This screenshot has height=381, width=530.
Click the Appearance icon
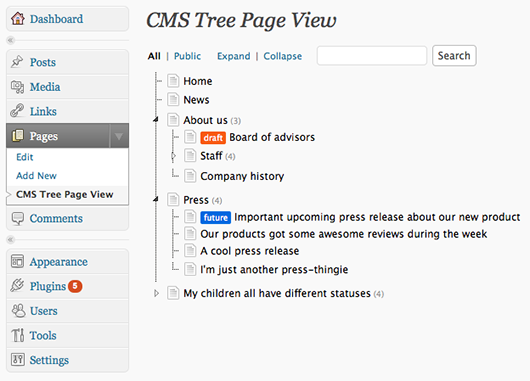coord(17,261)
